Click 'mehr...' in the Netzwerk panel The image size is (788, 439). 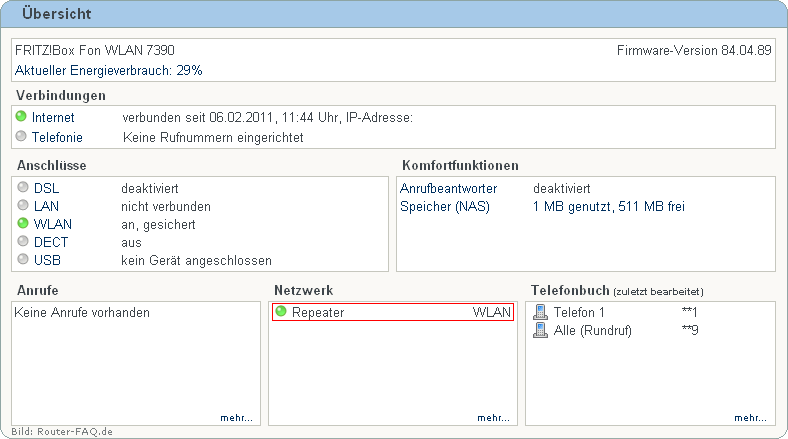tap(494, 418)
